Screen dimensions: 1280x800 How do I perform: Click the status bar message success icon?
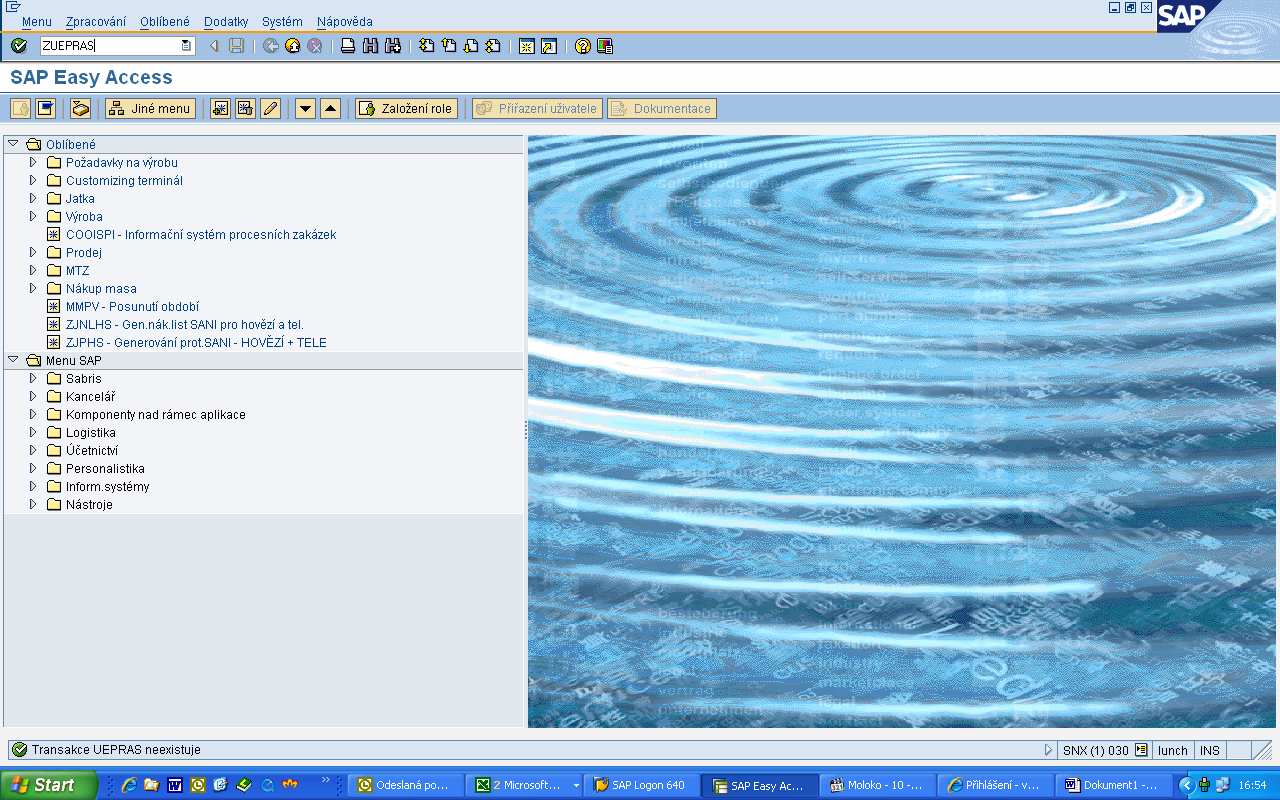(19, 750)
